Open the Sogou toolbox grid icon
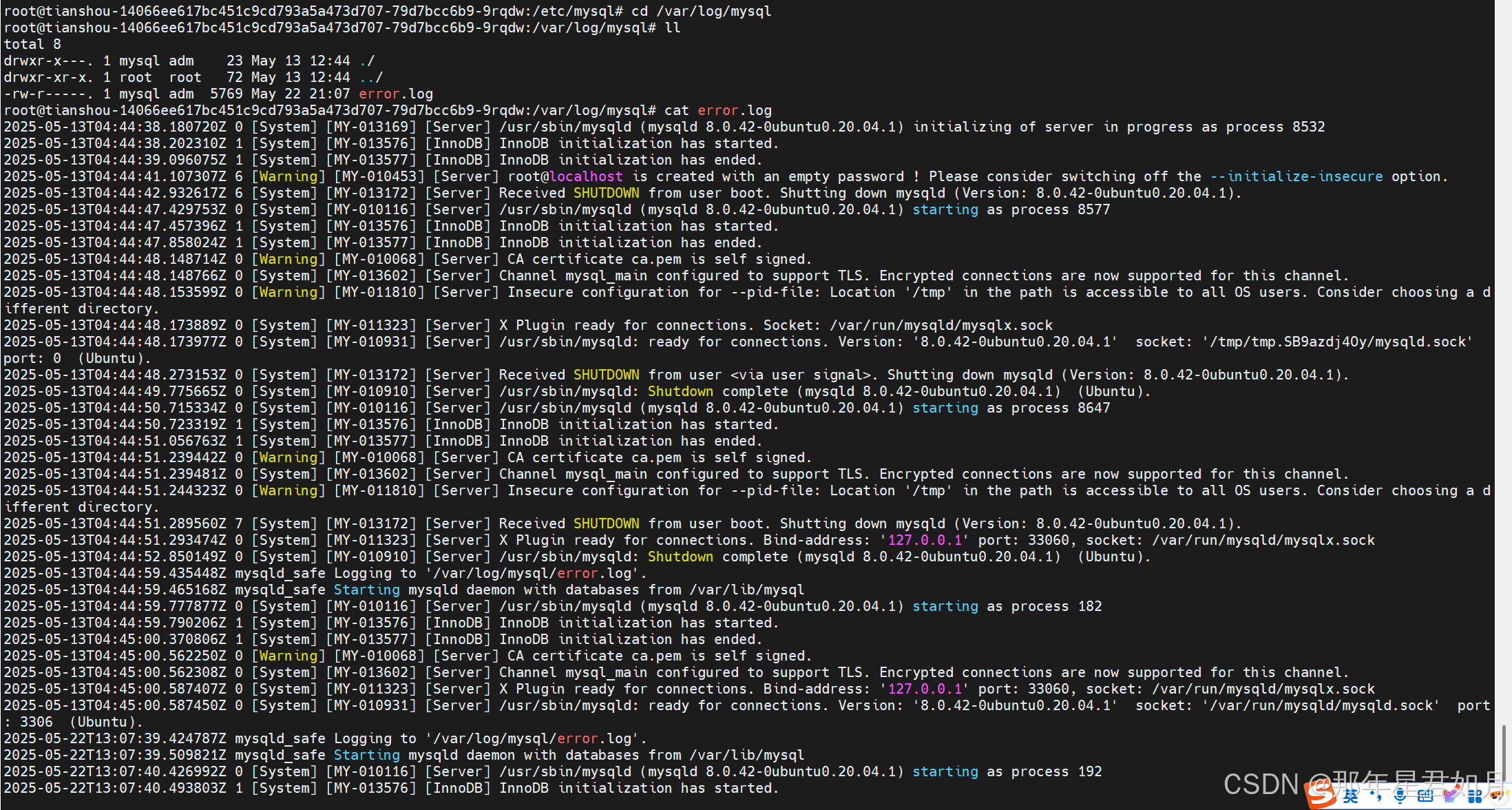 (1475, 796)
